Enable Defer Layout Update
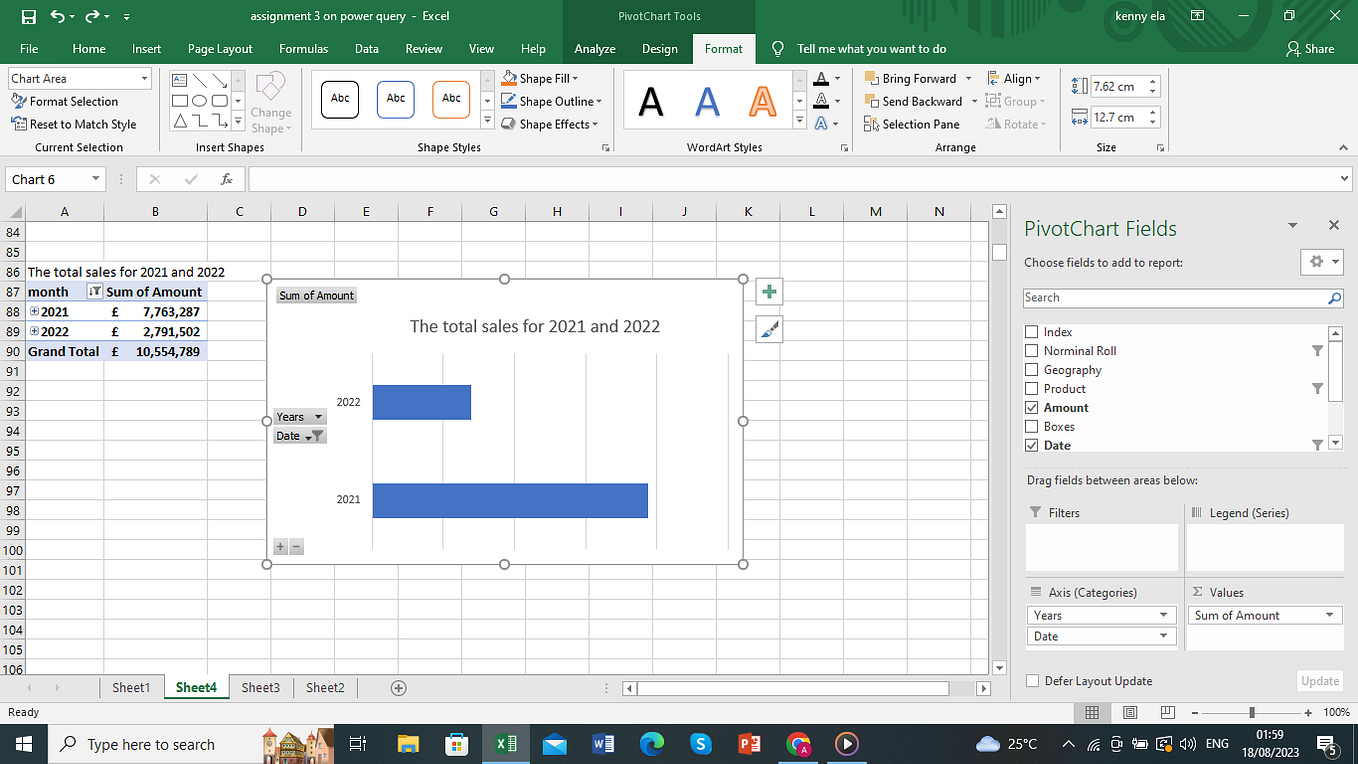1358x764 pixels. coord(1031,681)
